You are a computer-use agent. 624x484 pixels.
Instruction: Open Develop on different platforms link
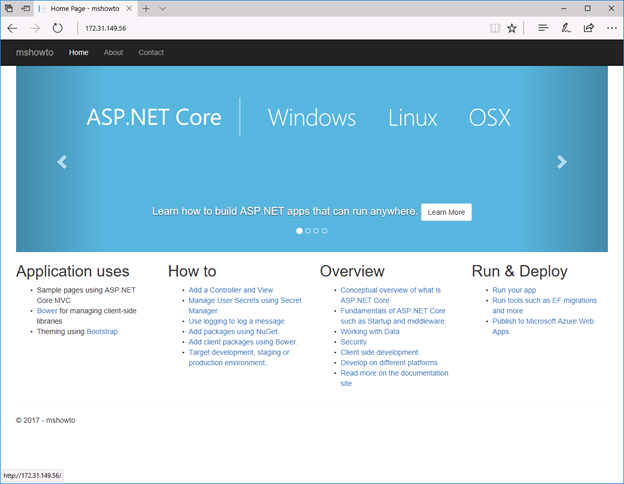click(x=389, y=363)
